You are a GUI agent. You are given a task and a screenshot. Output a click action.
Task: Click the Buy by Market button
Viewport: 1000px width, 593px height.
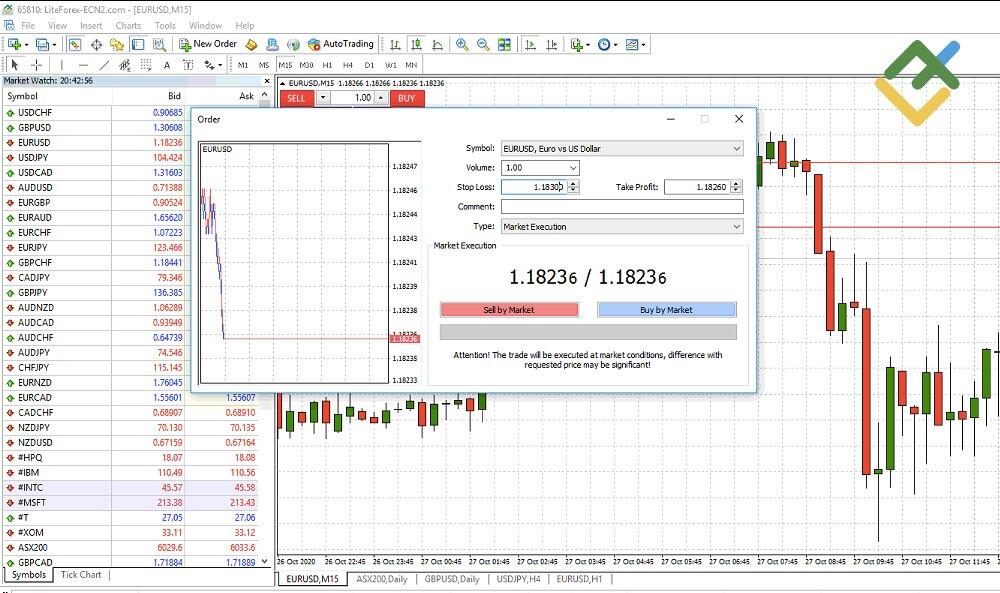click(667, 309)
